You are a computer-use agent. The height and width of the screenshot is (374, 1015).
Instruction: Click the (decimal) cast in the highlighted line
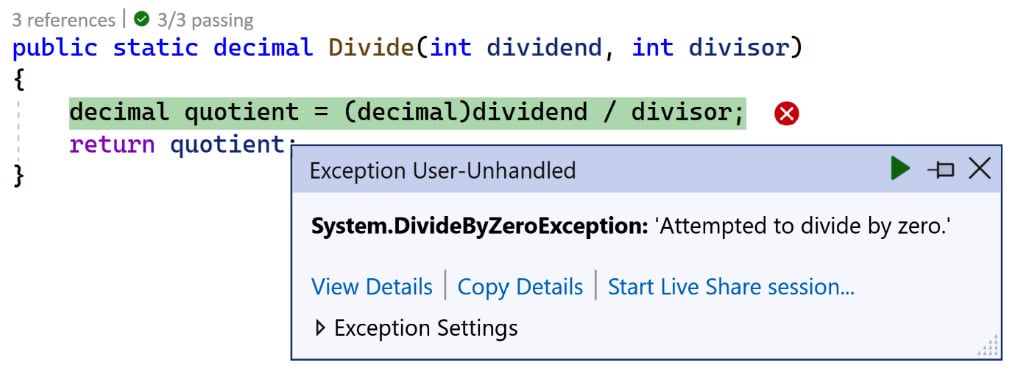pyautogui.click(x=408, y=113)
